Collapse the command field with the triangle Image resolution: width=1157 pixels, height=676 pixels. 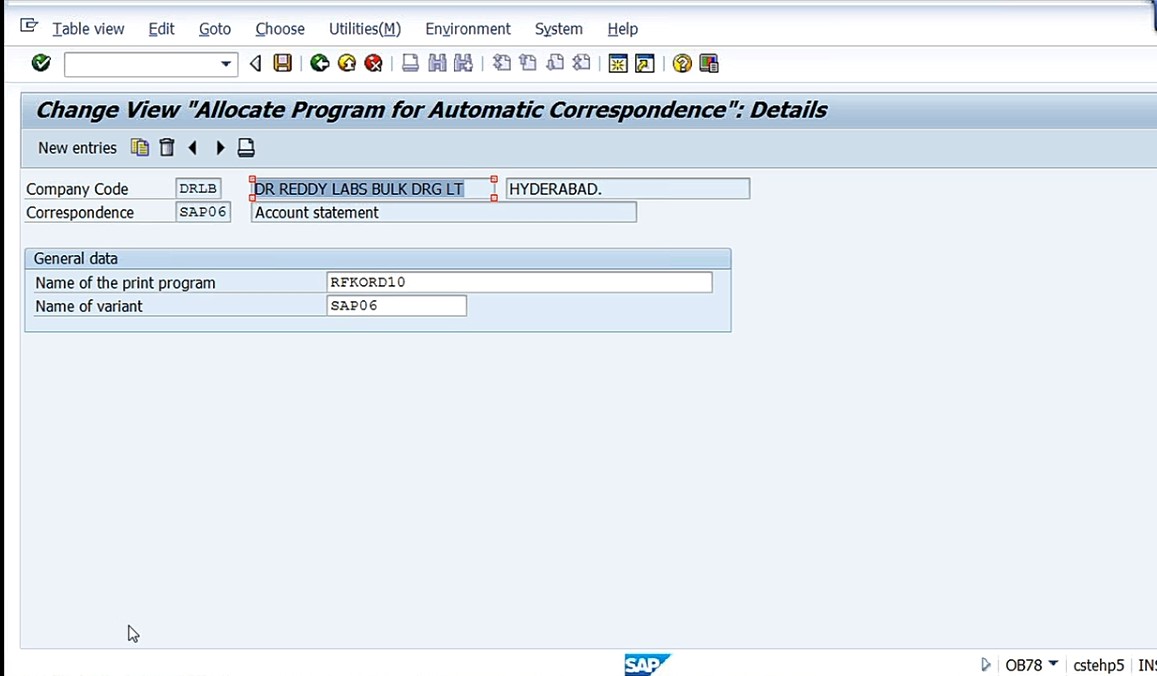255,64
